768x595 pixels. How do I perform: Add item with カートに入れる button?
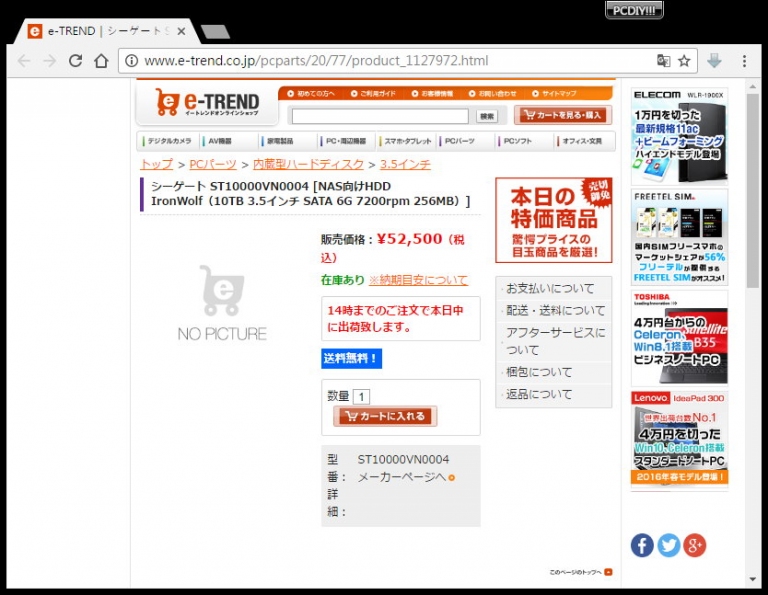(385, 416)
